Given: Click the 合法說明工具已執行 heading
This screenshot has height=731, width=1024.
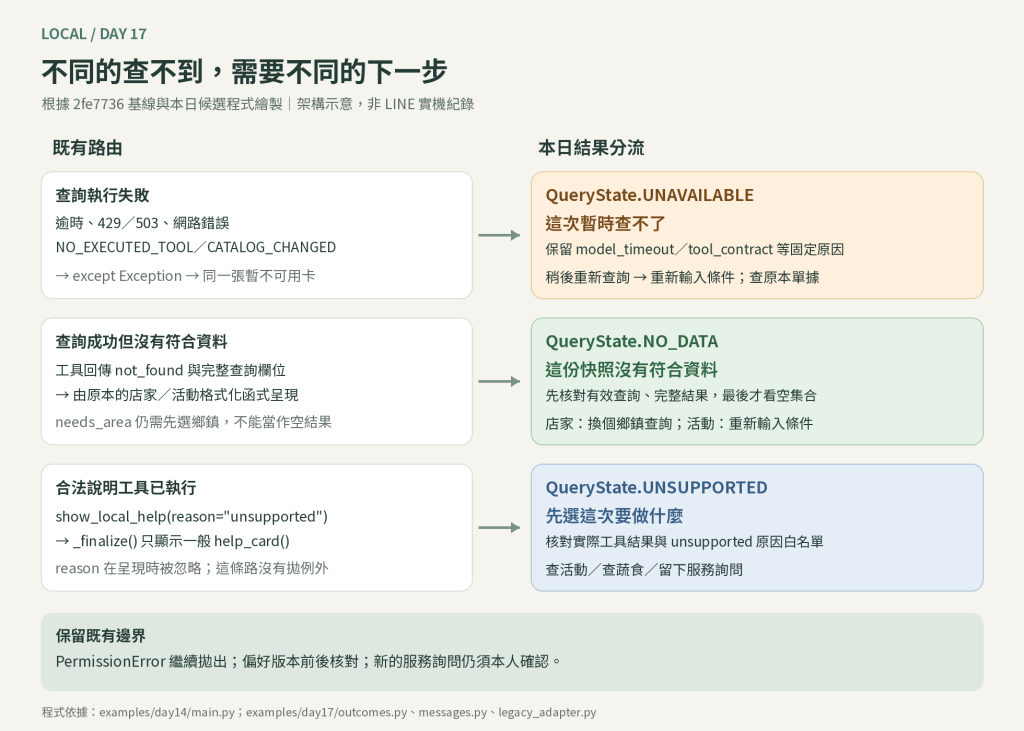Looking at the screenshot, I should click(x=126, y=488).
